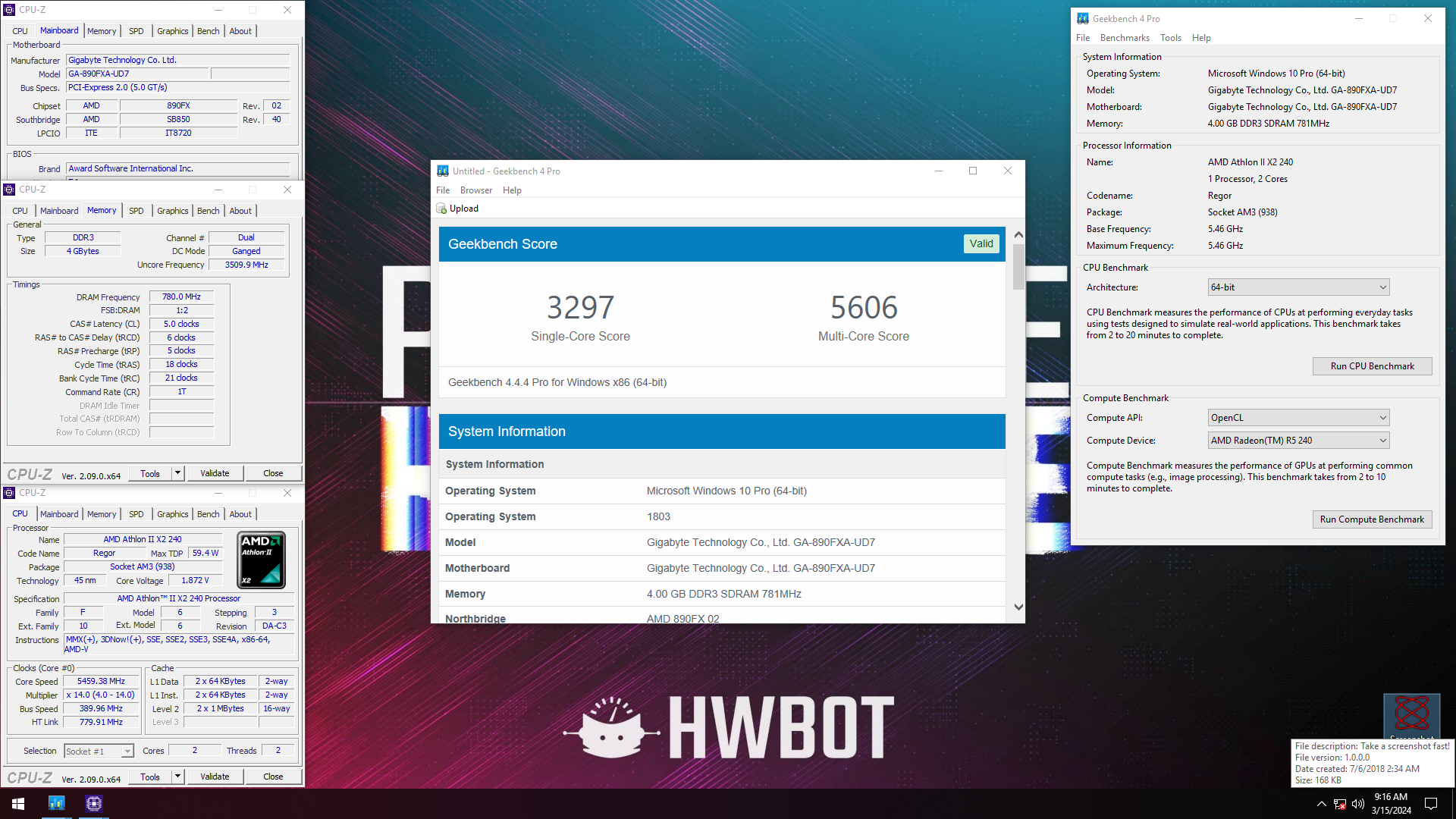This screenshot has height=819, width=1456.
Task: Open the Compute API OpenCL dropdown
Action: (1298, 418)
